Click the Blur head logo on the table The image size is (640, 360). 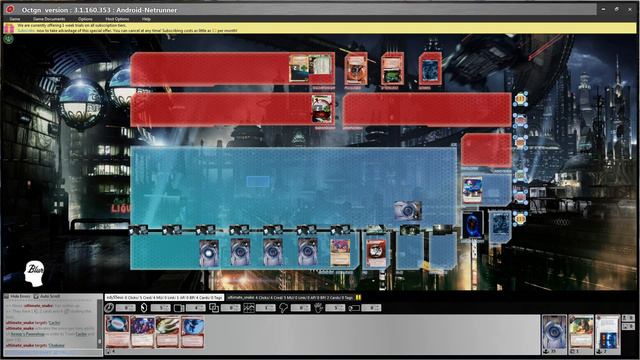point(34,273)
